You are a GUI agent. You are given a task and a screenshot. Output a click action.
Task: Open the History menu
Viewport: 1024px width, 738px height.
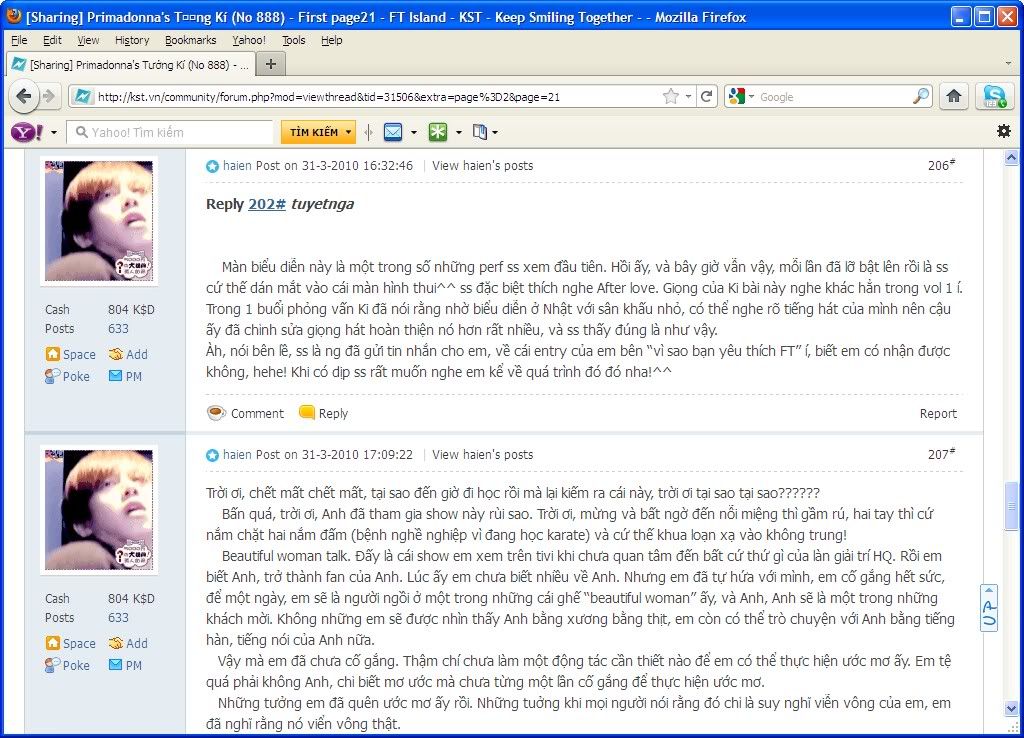coord(132,40)
